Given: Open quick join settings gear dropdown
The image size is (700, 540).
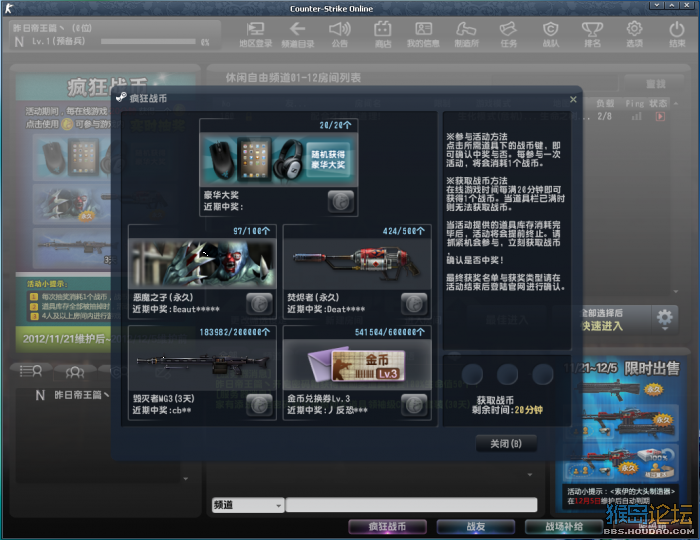Looking at the screenshot, I should (665, 320).
